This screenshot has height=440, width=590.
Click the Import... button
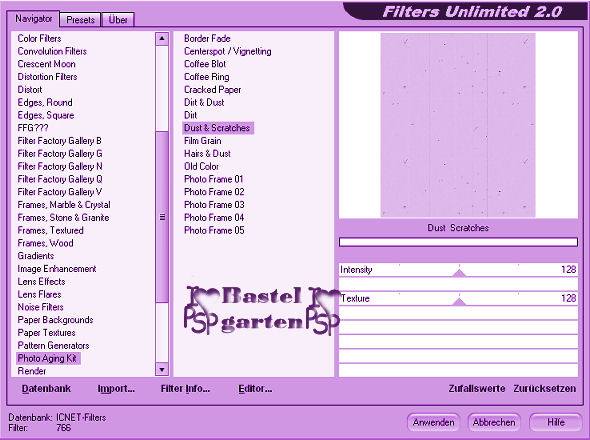116,389
